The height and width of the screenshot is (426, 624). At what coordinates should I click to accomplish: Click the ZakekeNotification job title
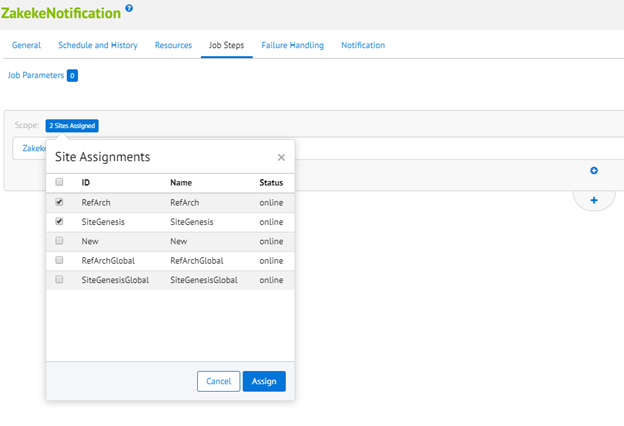point(61,13)
